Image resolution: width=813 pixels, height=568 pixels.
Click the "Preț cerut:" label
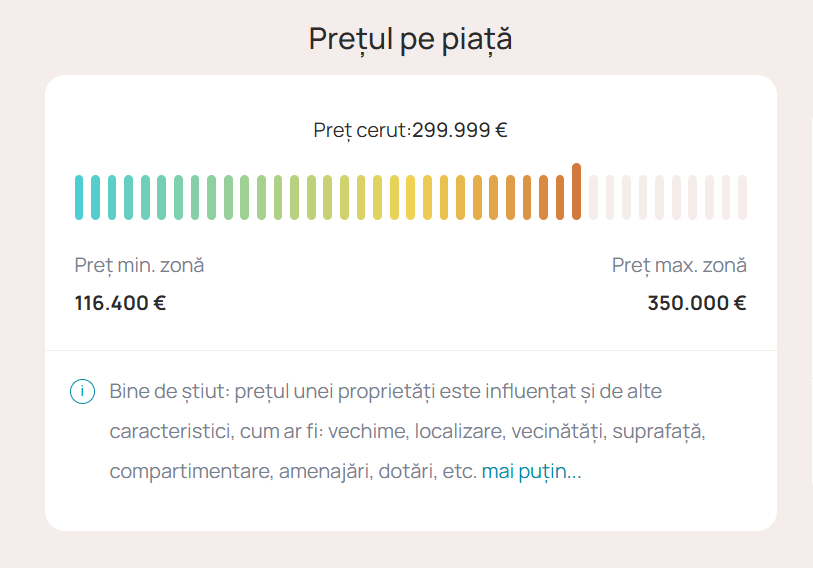[x=362, y=130]
